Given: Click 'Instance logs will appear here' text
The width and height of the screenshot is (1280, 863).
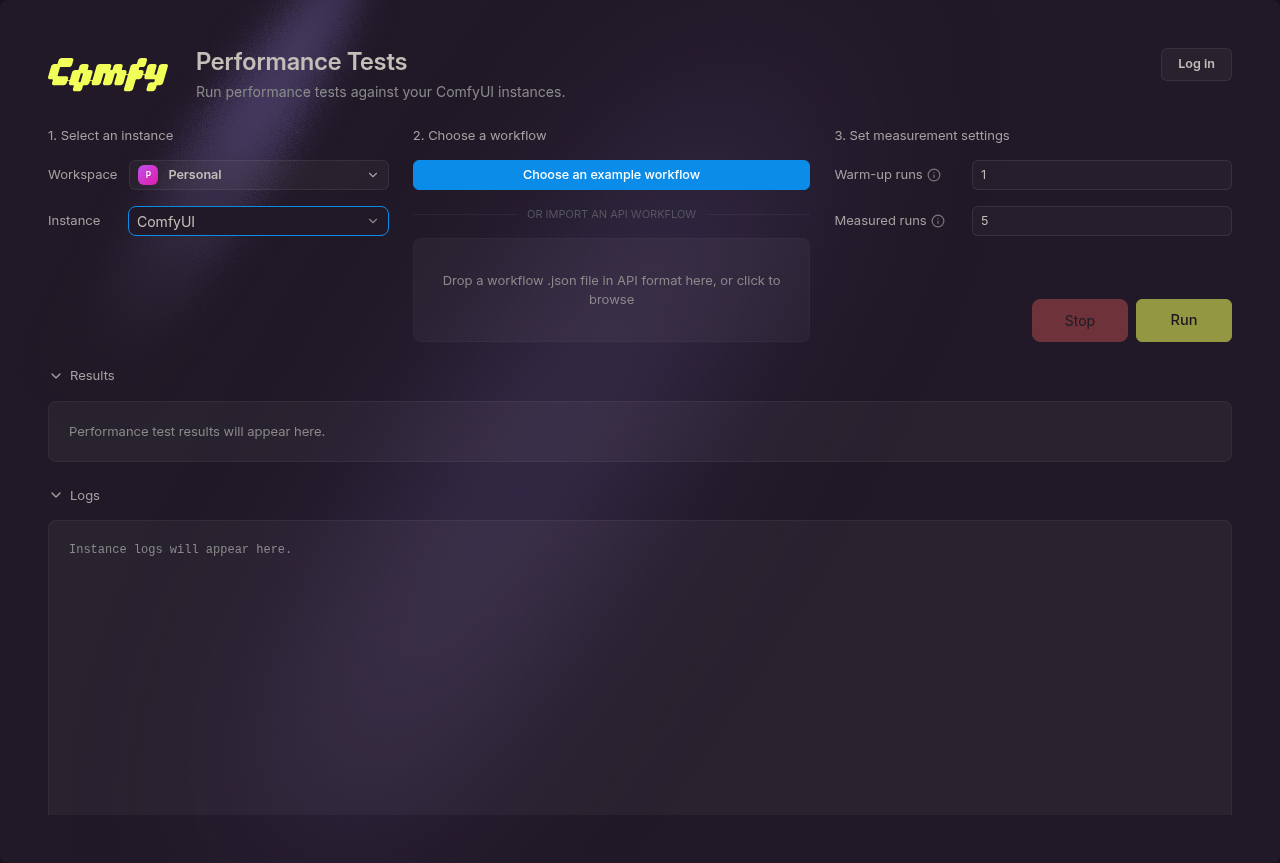Looking at the screenshot, I should point(180,550).
